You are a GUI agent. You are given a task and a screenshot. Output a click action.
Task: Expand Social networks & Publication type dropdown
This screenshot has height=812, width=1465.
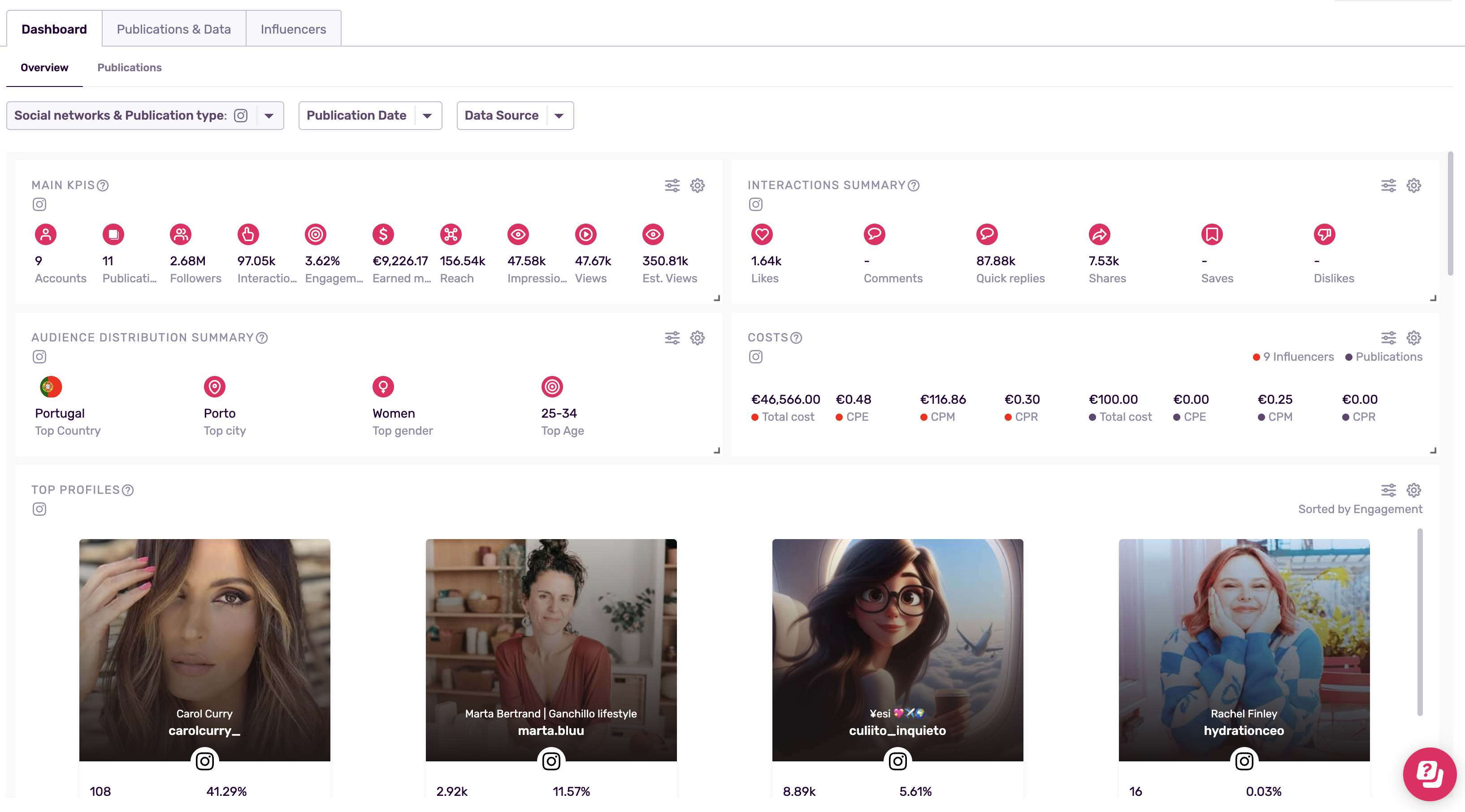click(x=269, y=116)
